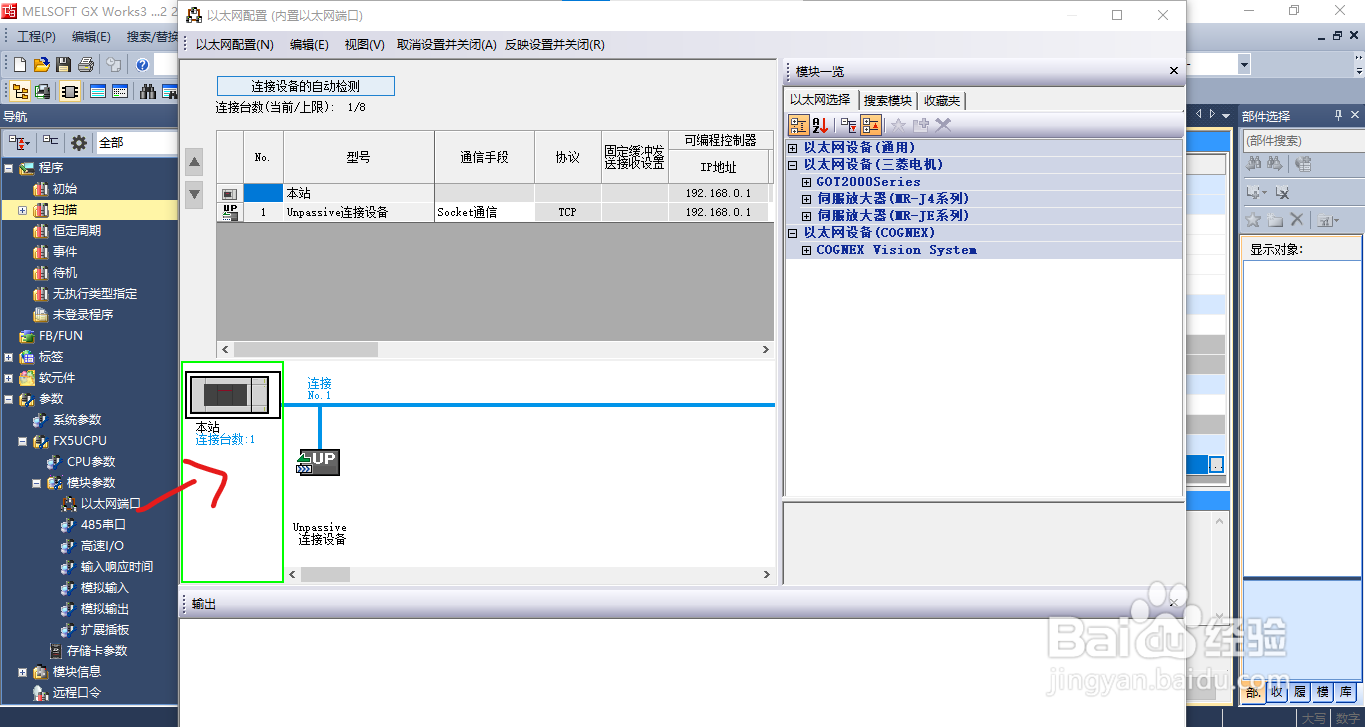Save project with floppy disk icon
The image size is (1365, 727).
click(x=63, y=64)
